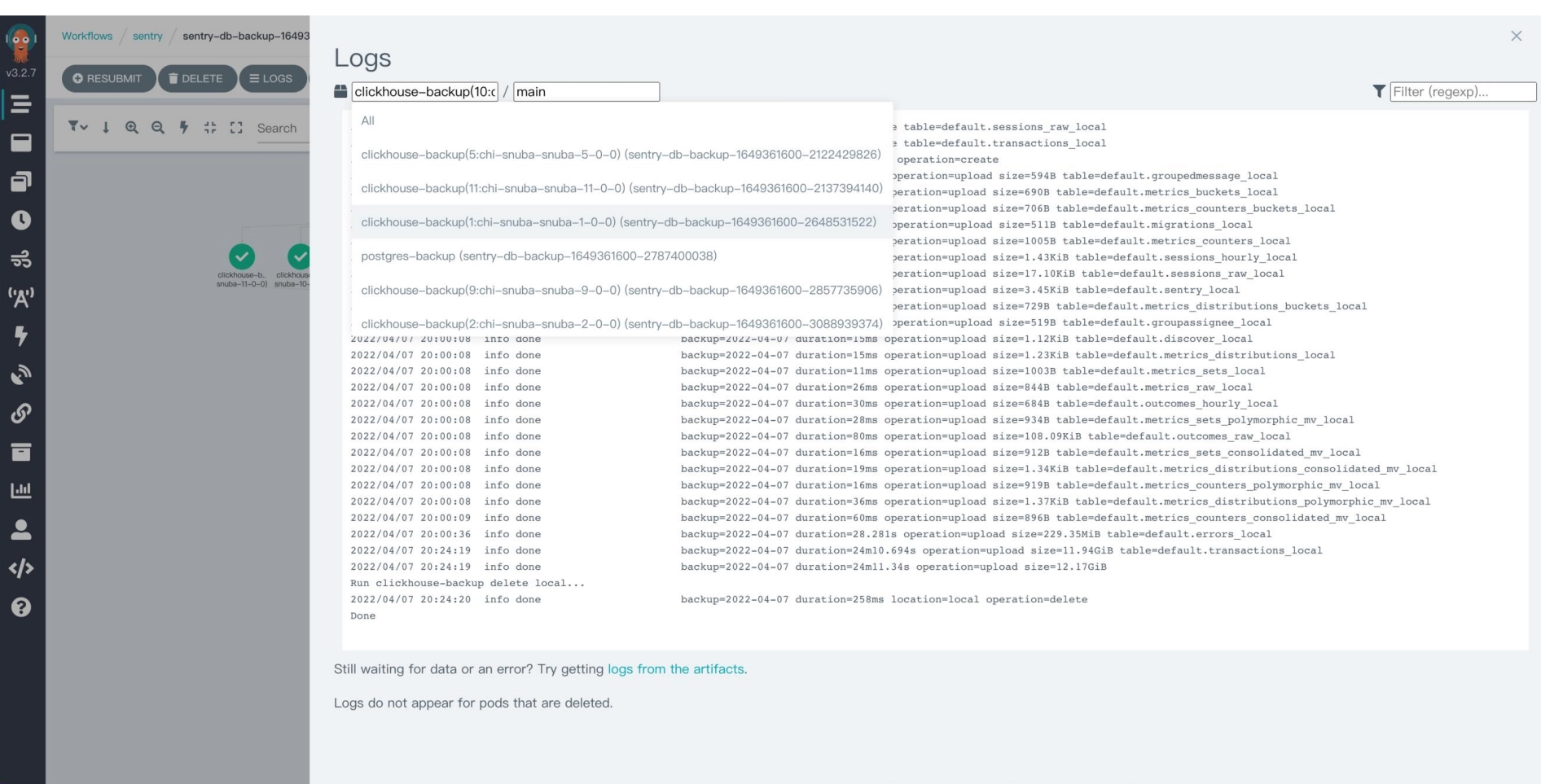Open Archived Workflows box sidebar icon
The height and width of the screenshot is (784, 1541).
click(21, 452)
